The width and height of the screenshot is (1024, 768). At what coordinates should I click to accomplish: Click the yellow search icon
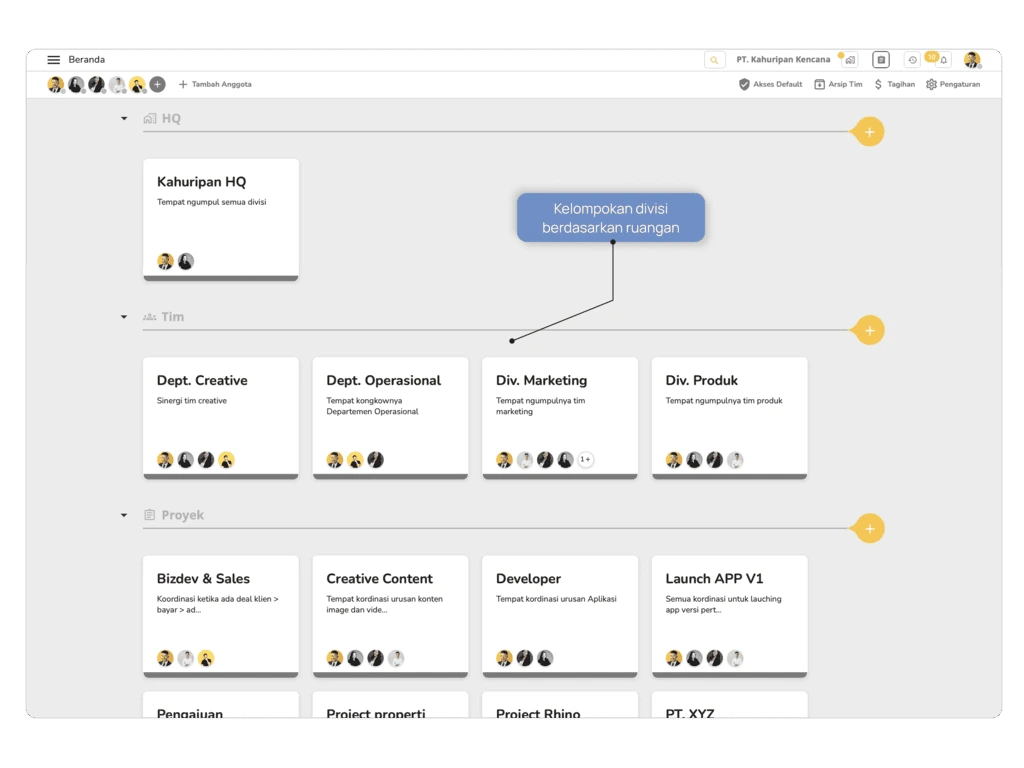point(714,59)
